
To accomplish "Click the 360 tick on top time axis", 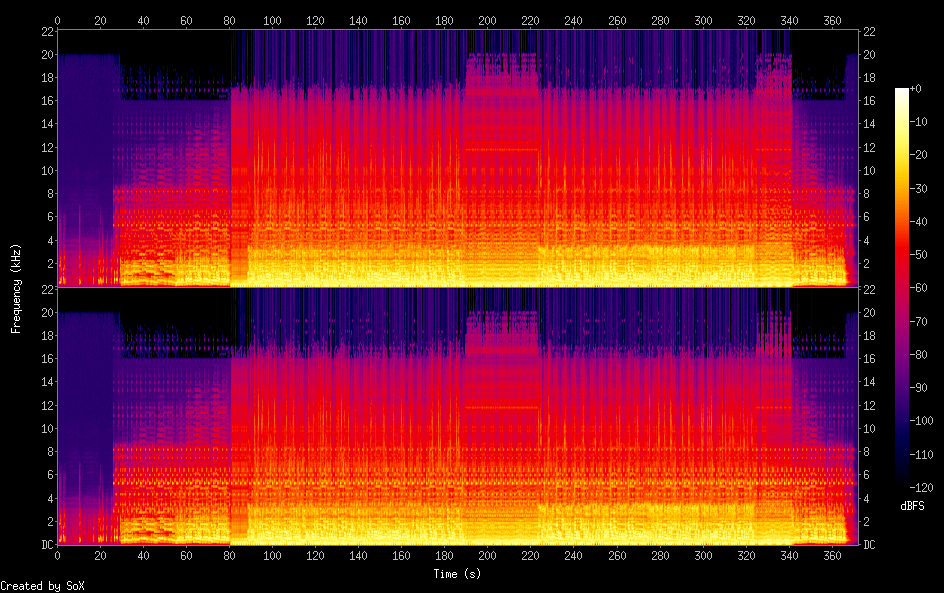I will click(832, 20).
